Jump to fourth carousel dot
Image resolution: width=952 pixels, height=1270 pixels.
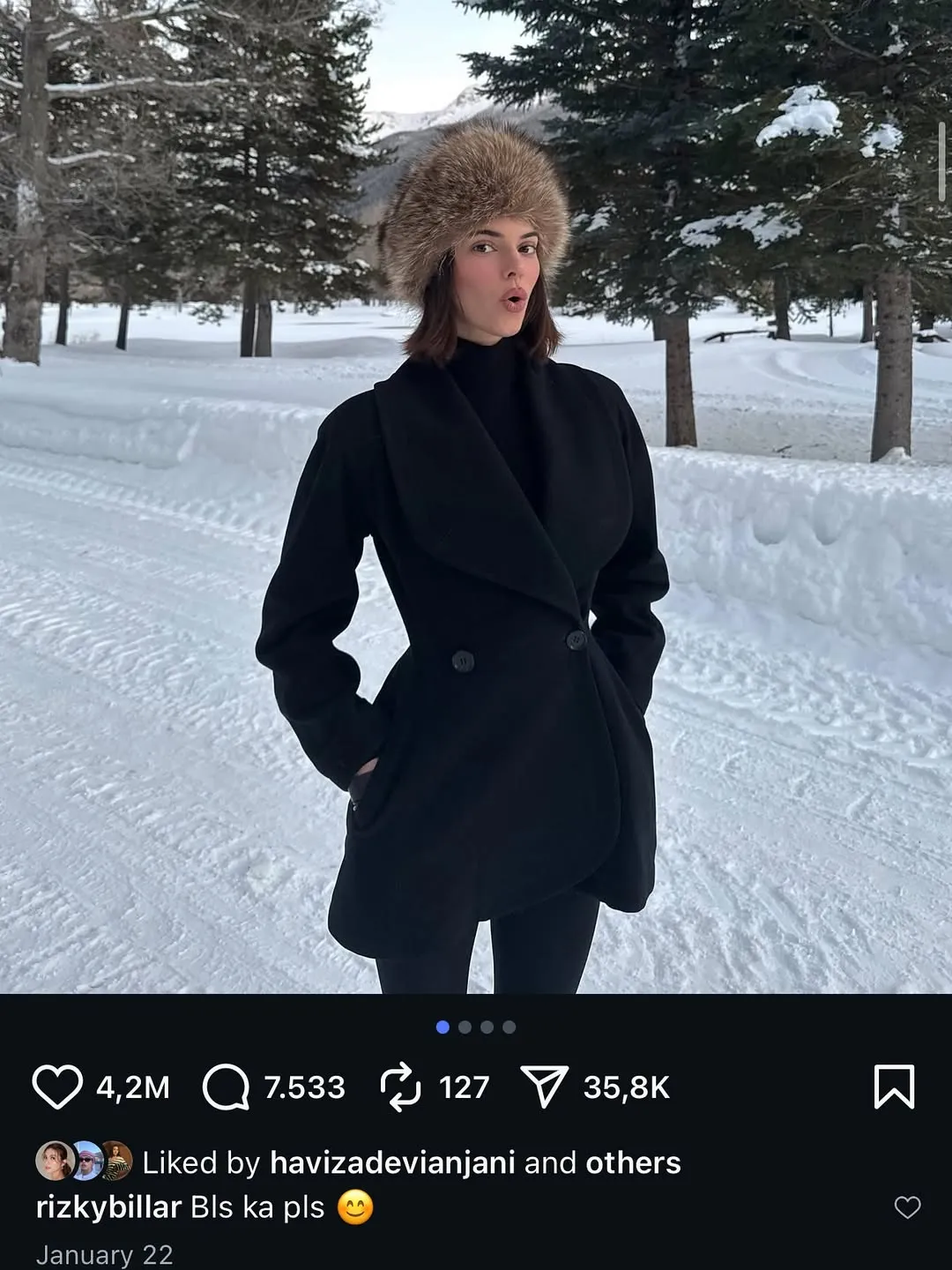[509, 1027]
